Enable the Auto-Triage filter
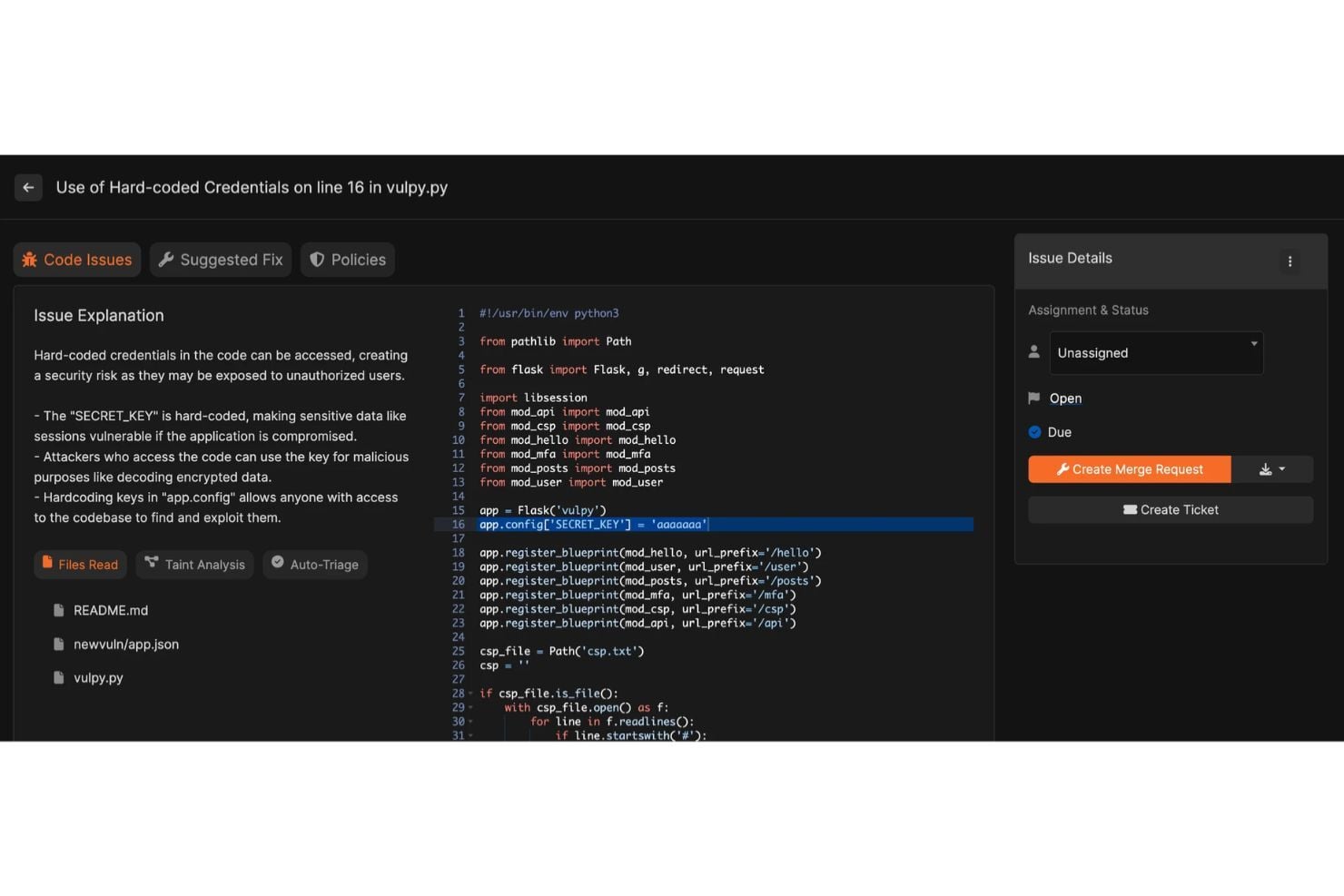 (x=315, y=564)
